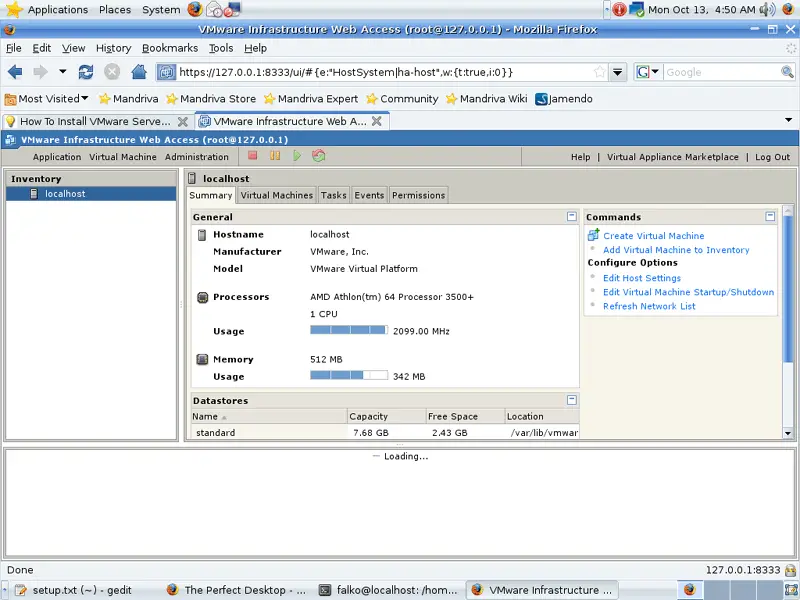Click the Google search magnifier icon
The width and height of the screenshot is (800, 600).
coord(787,72)
